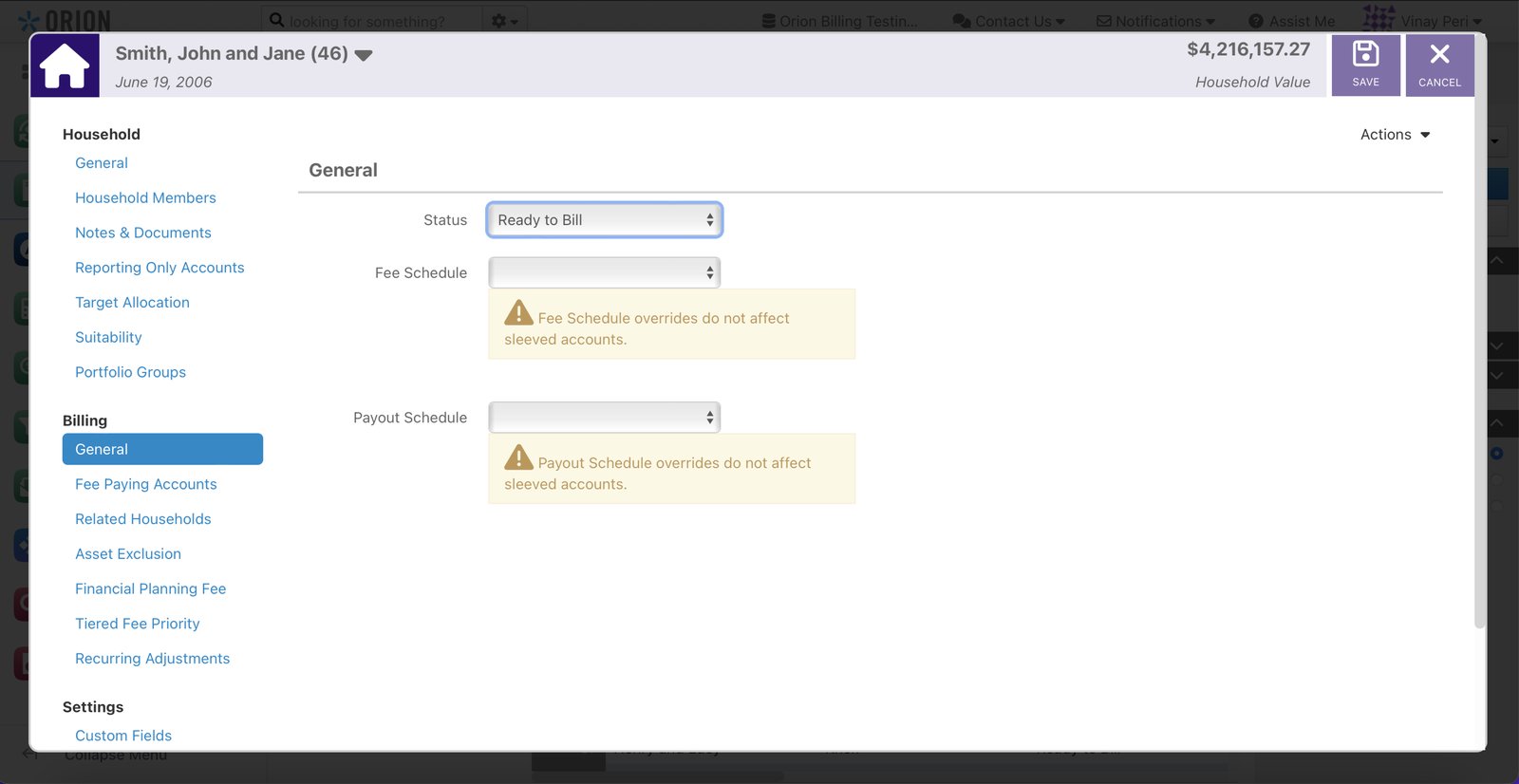
Task: Open the Status dropdown showing Ready to Bill
Action: click(x=605, y=220)
